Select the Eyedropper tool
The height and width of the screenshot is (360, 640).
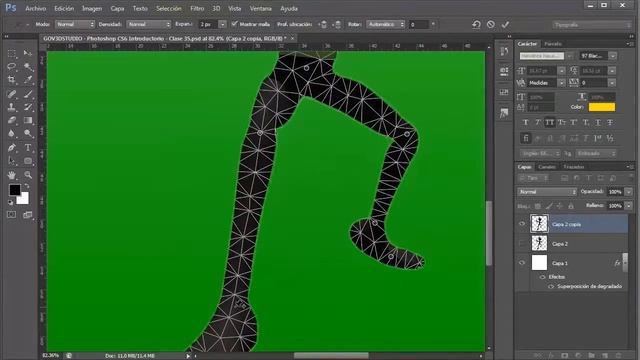coord(28,80)
